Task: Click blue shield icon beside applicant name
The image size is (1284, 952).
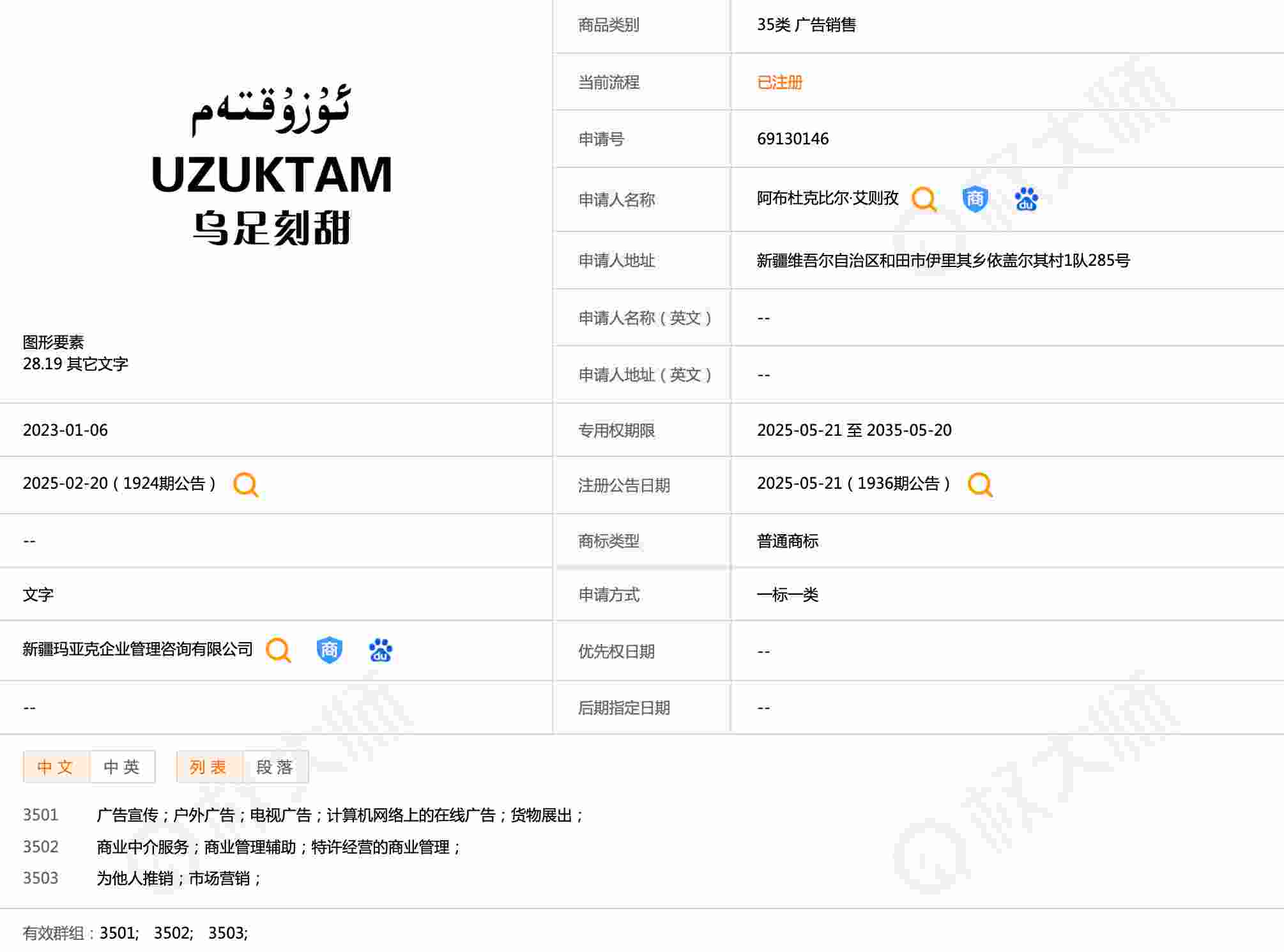Action: click(975, 199)
